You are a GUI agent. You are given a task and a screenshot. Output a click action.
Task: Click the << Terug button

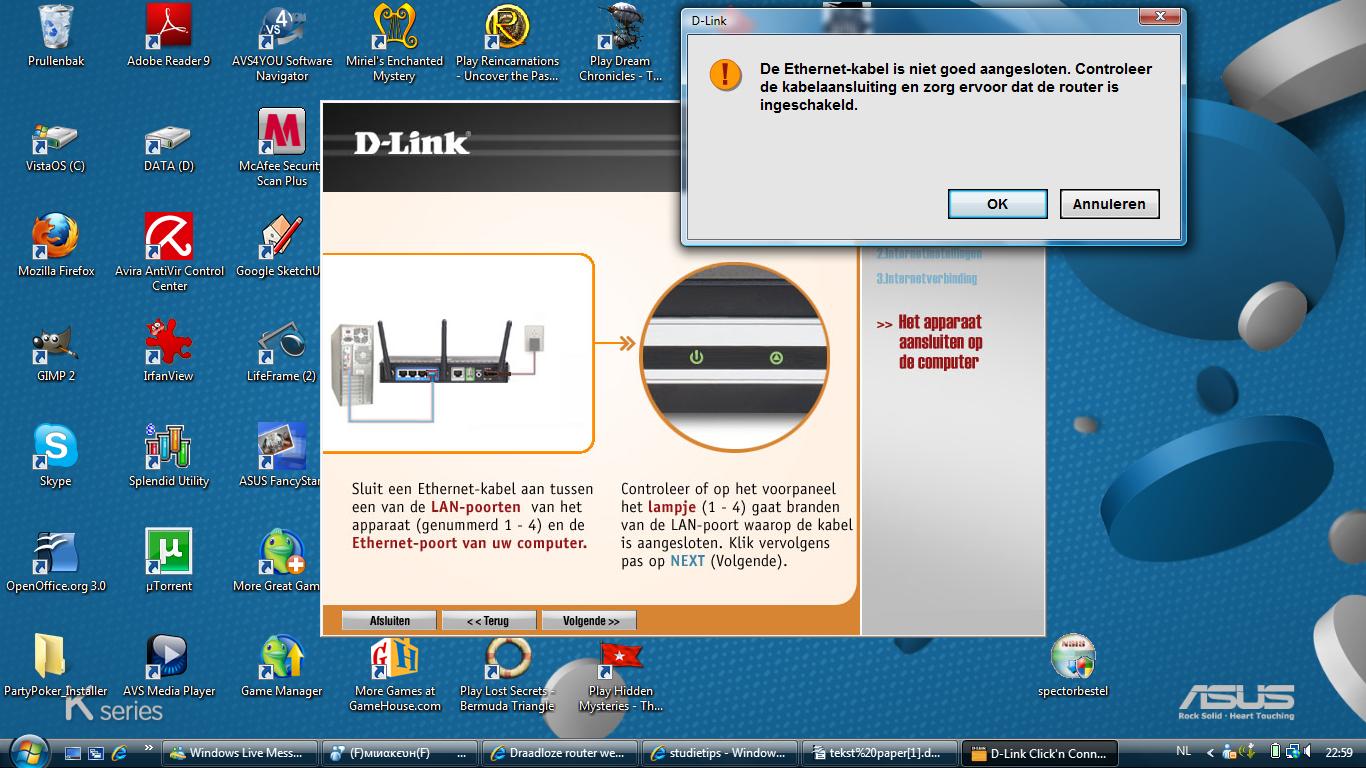489,621
